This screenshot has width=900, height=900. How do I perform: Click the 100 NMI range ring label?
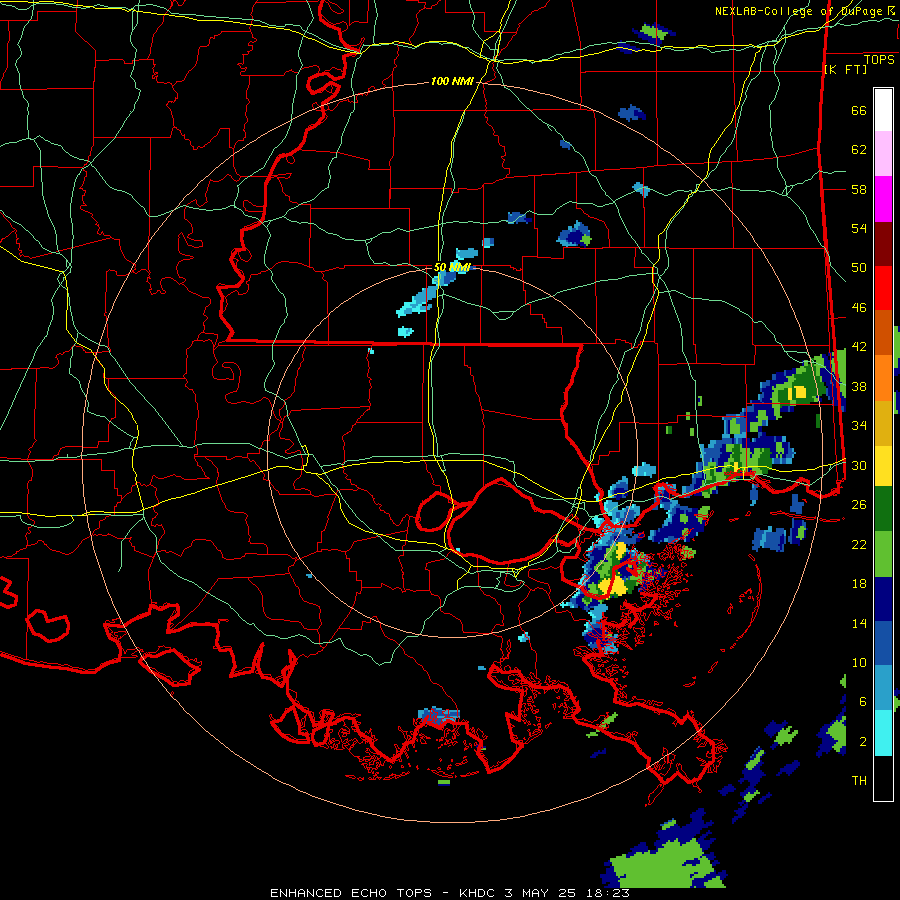tap(452, 81)
